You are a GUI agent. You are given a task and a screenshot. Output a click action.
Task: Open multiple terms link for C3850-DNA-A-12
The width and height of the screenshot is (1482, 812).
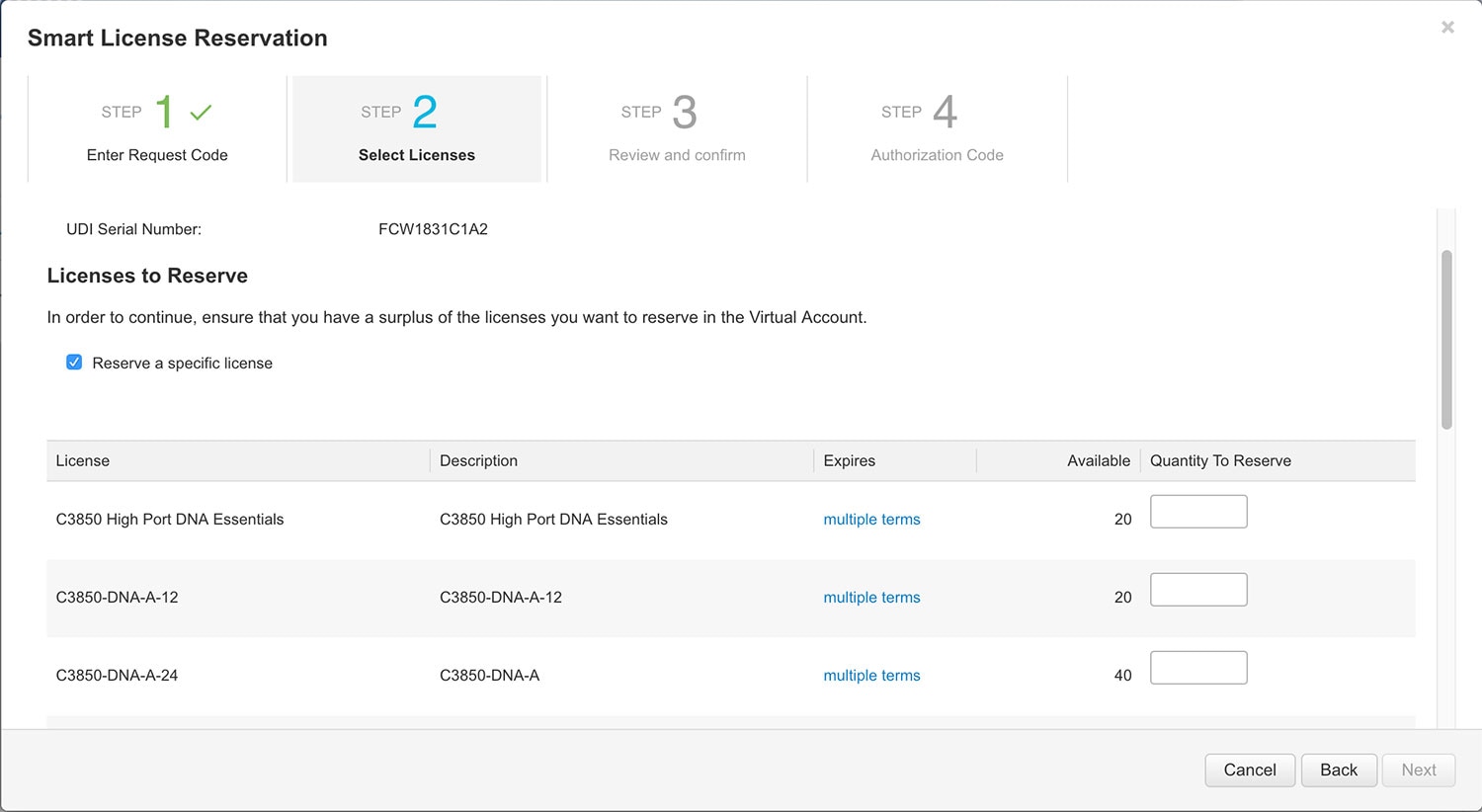point(871,598)
